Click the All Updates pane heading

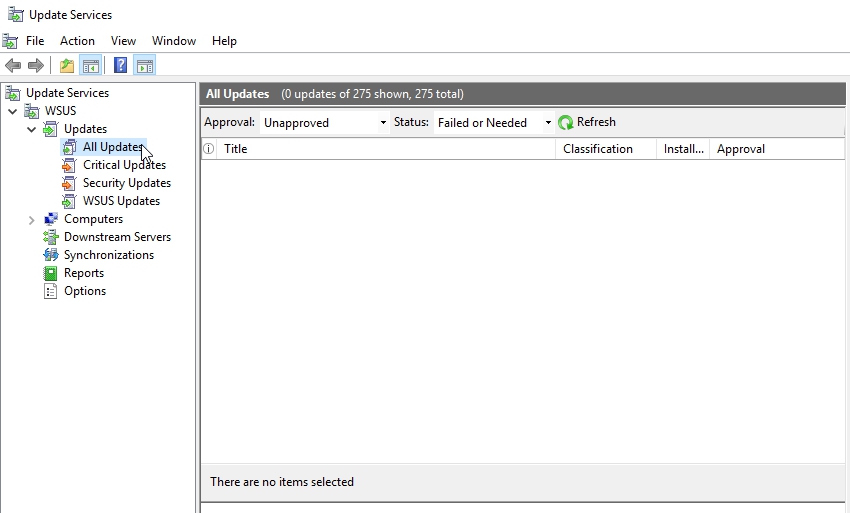(x=237, y=94)
